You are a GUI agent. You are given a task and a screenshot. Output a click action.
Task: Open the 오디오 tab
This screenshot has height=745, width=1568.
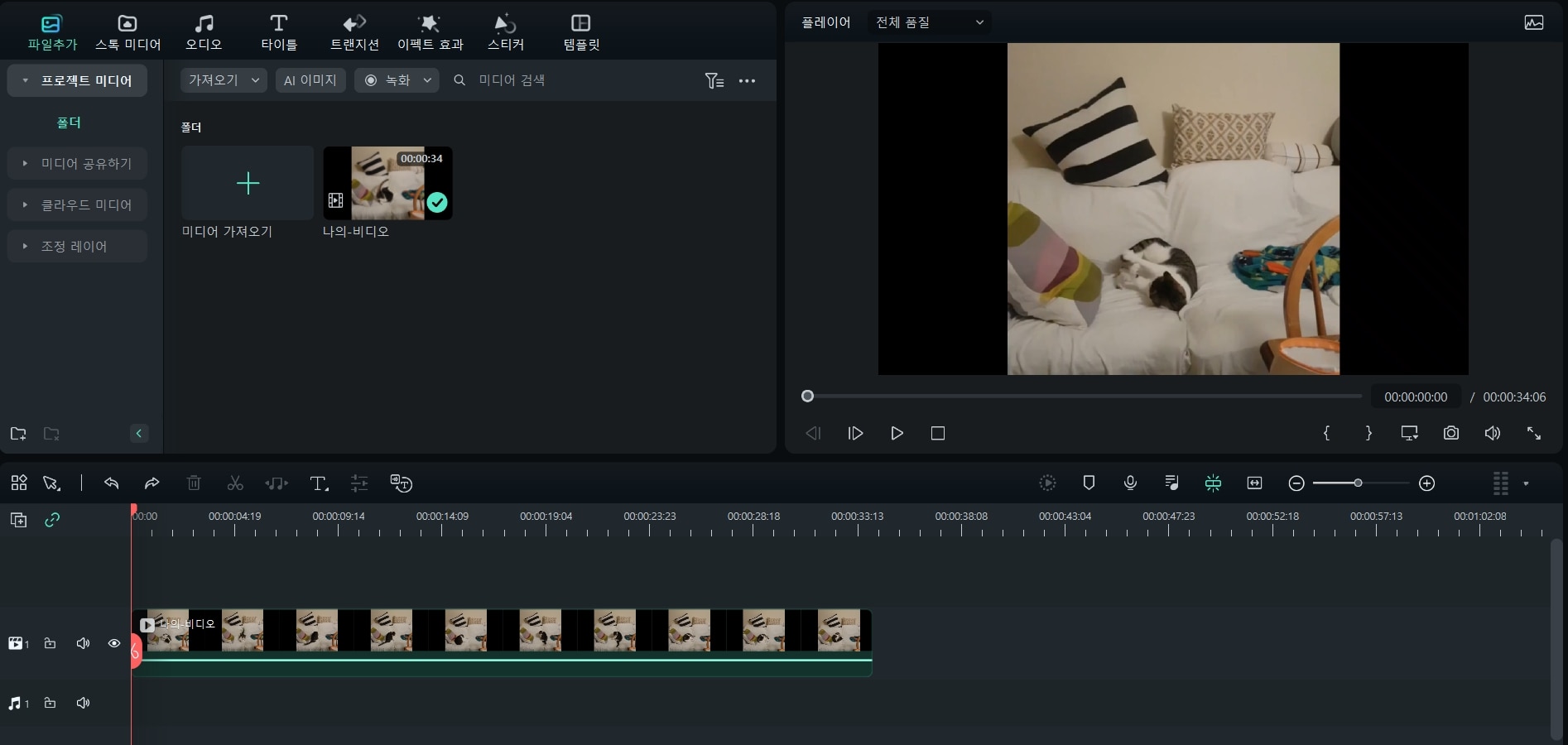[204, 33]
